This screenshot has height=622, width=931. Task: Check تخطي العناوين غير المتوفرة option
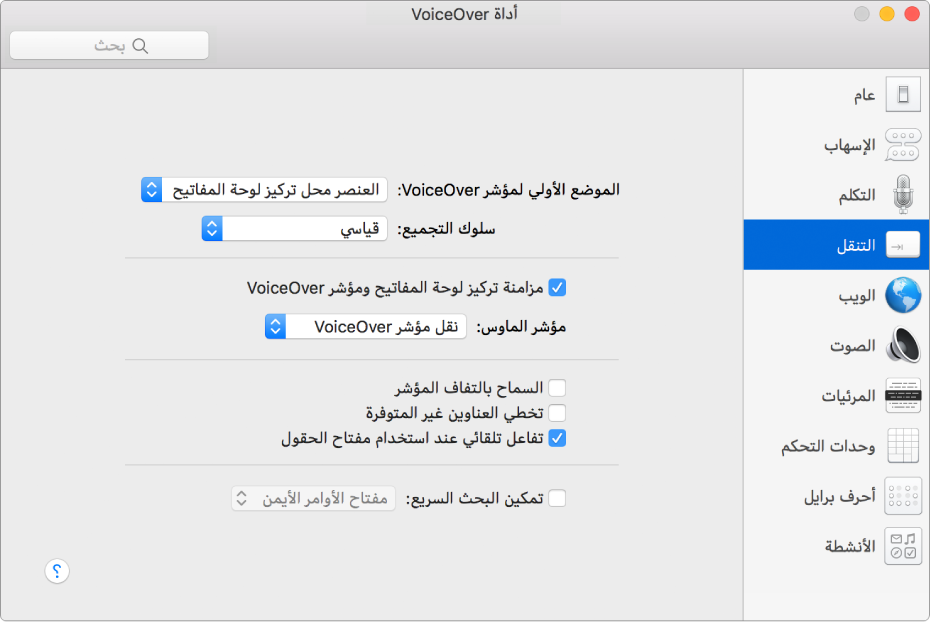pyautogui.click(x=557, y=412)
